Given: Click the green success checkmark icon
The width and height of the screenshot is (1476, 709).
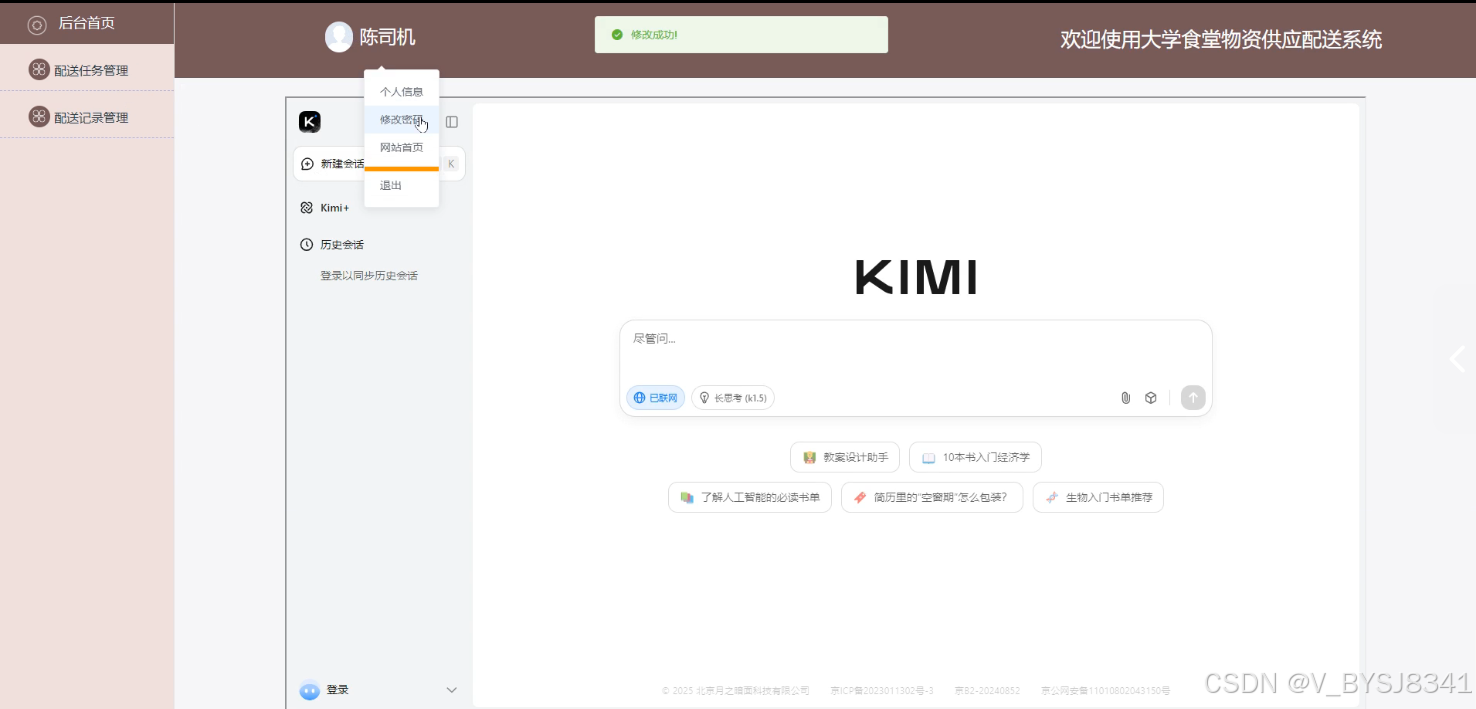Looking at the screenshot, I should pos(617,34).
